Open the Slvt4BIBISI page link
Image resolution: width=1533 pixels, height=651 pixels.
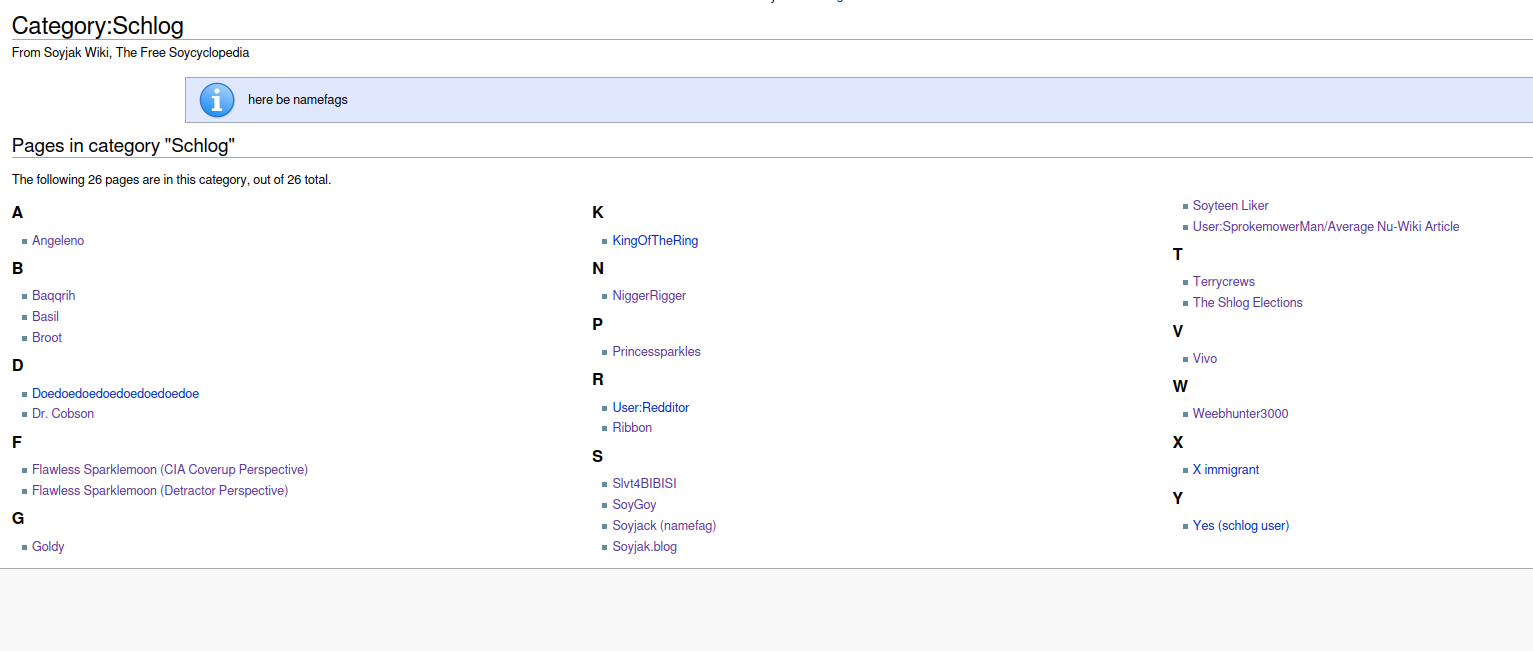point(645,484)
